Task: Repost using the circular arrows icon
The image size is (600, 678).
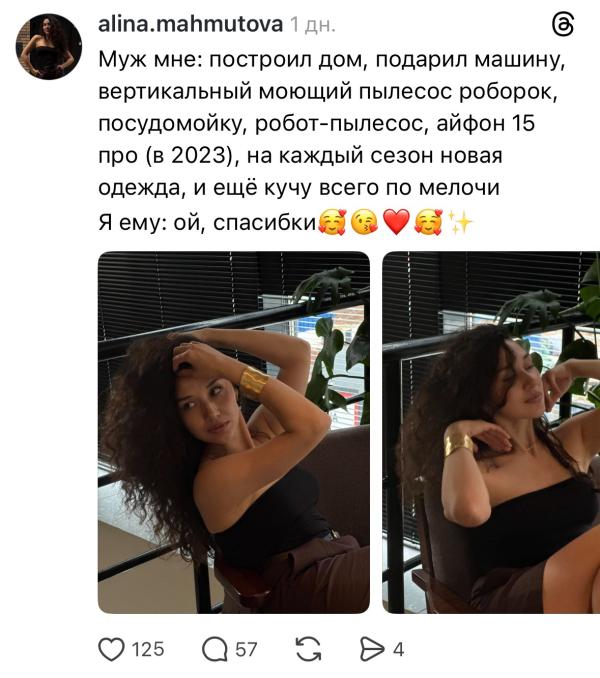Action: pyautogui.click(x=308, y=649)
